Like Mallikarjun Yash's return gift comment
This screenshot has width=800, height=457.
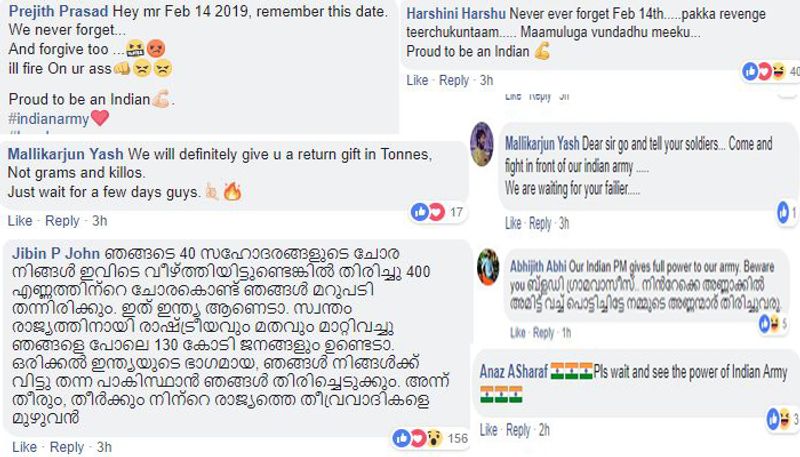tap(19, 221)
